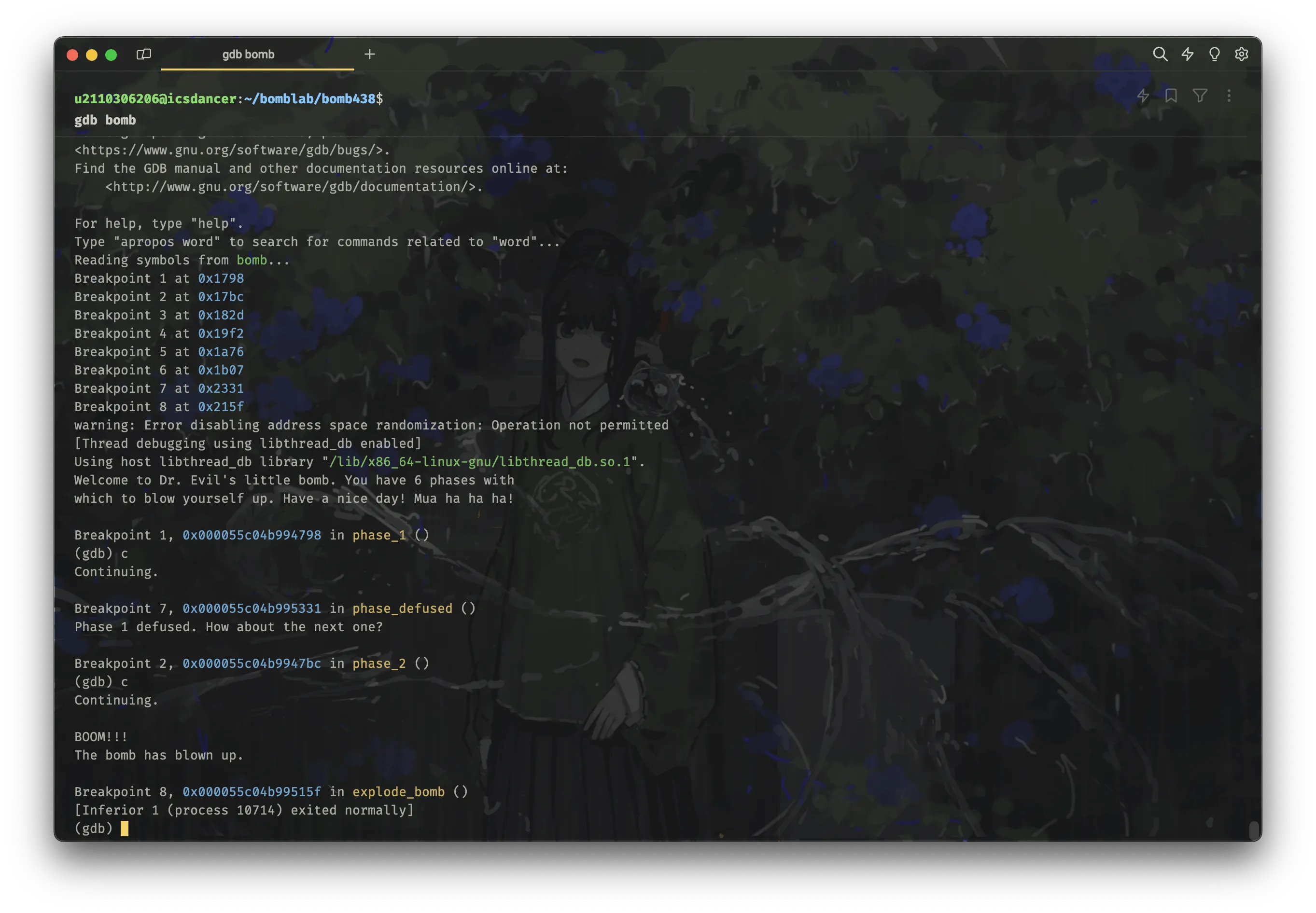Open the lightbulb hints icon

pyautogui.click(x=1214, y=55)
